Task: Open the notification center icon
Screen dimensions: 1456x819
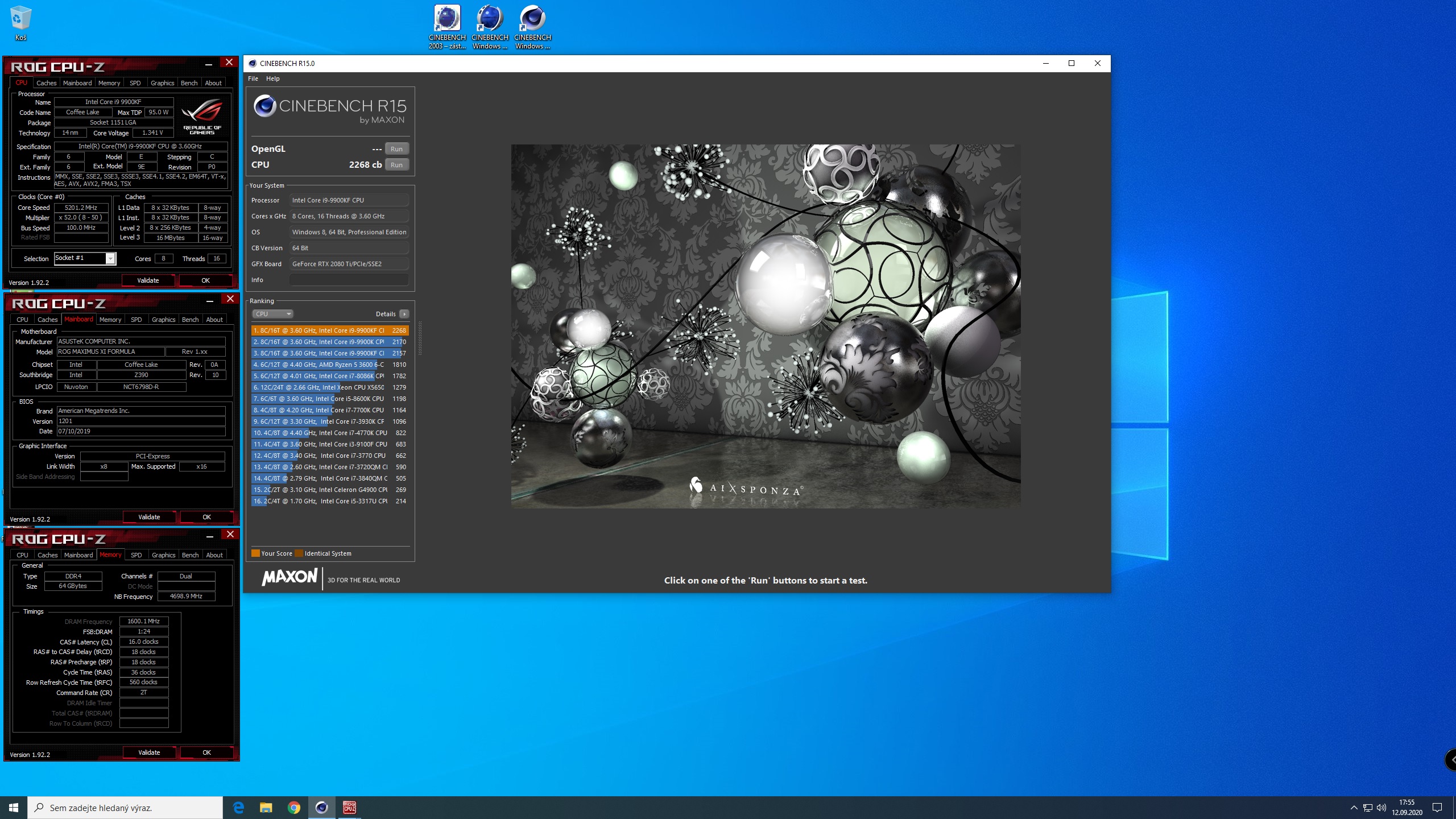Action: (1437, 808)
